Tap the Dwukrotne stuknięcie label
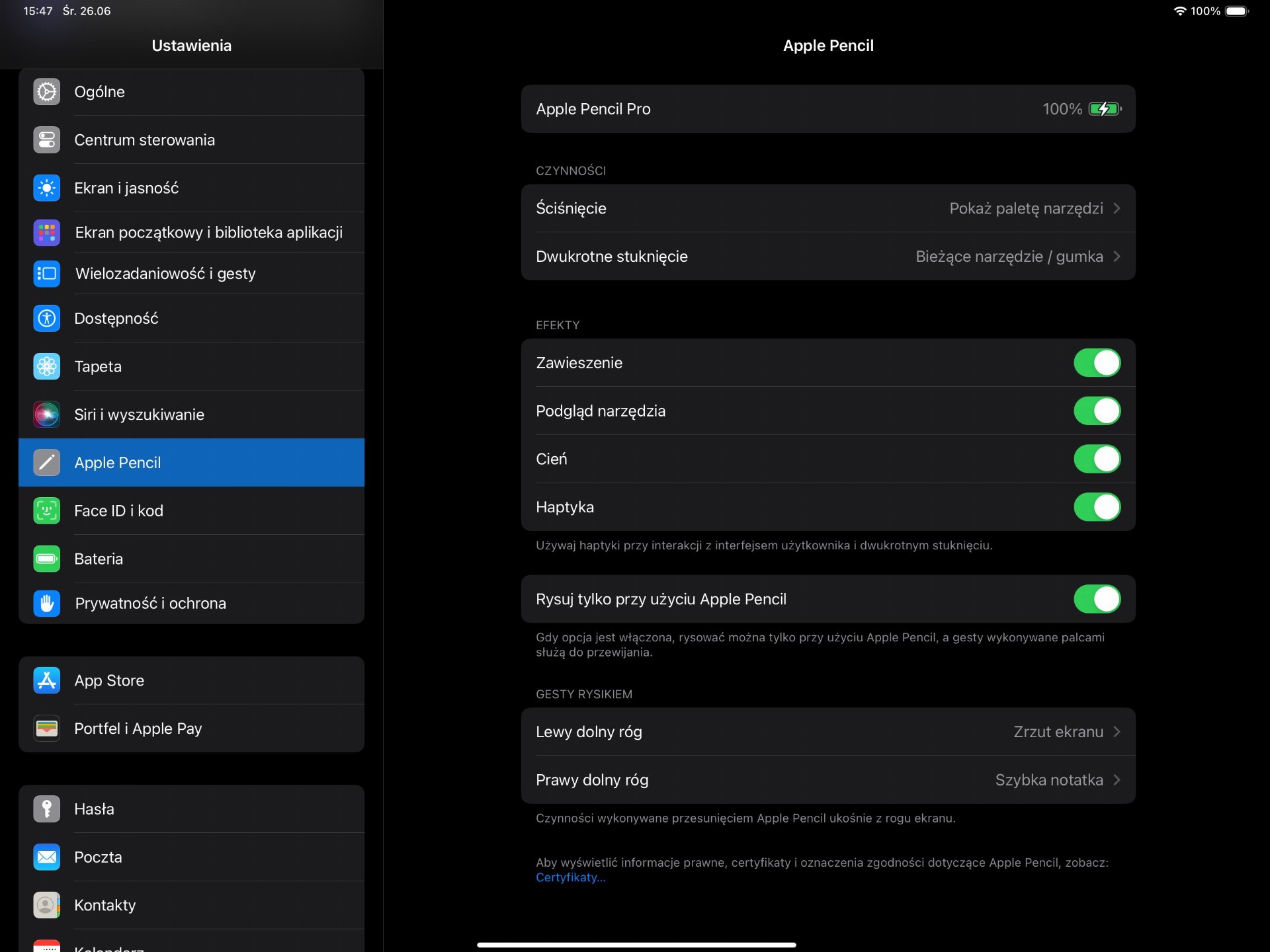Screen dimensions: 1270x952 [x=612, y=257]
